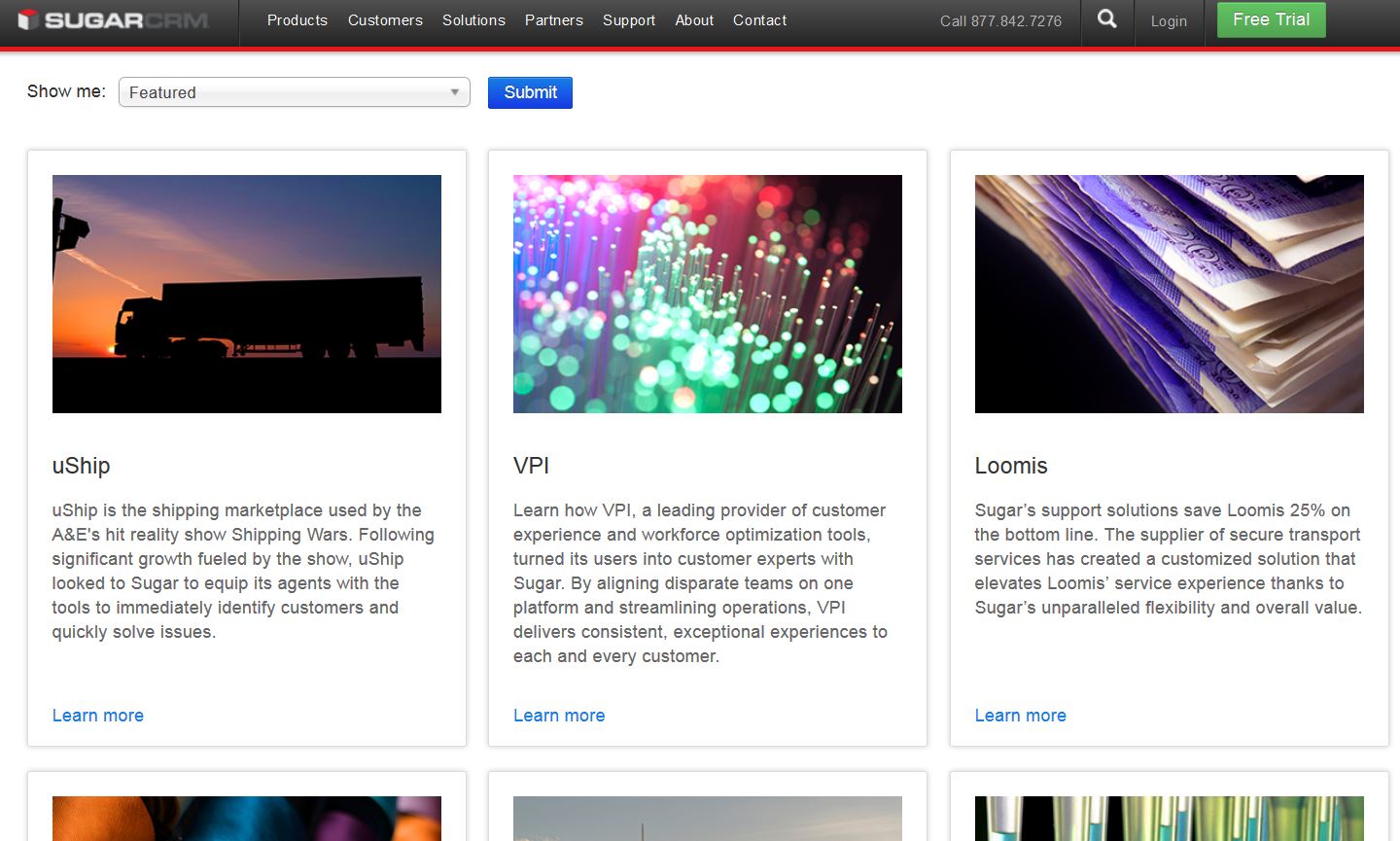This screenshot has width=1400, height=841.
Task: Start a Free Trial
Action: point(1272,19)
